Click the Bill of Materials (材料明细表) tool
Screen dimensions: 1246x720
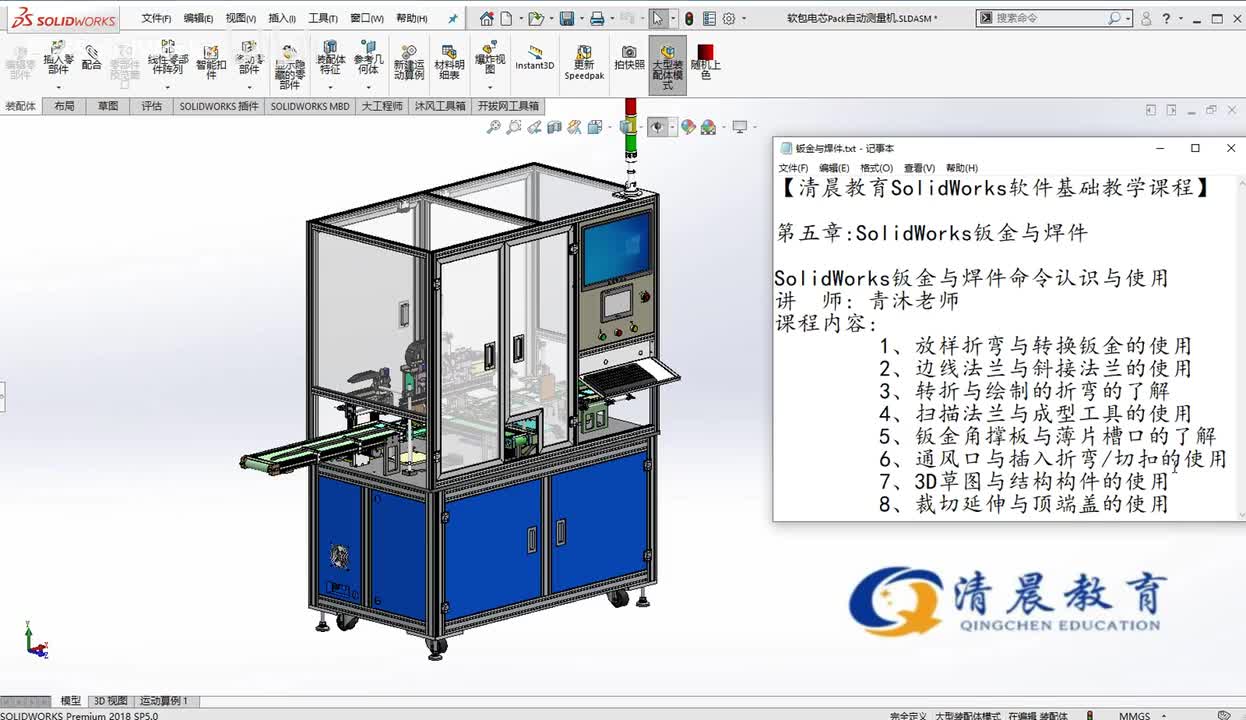point(450,62)
